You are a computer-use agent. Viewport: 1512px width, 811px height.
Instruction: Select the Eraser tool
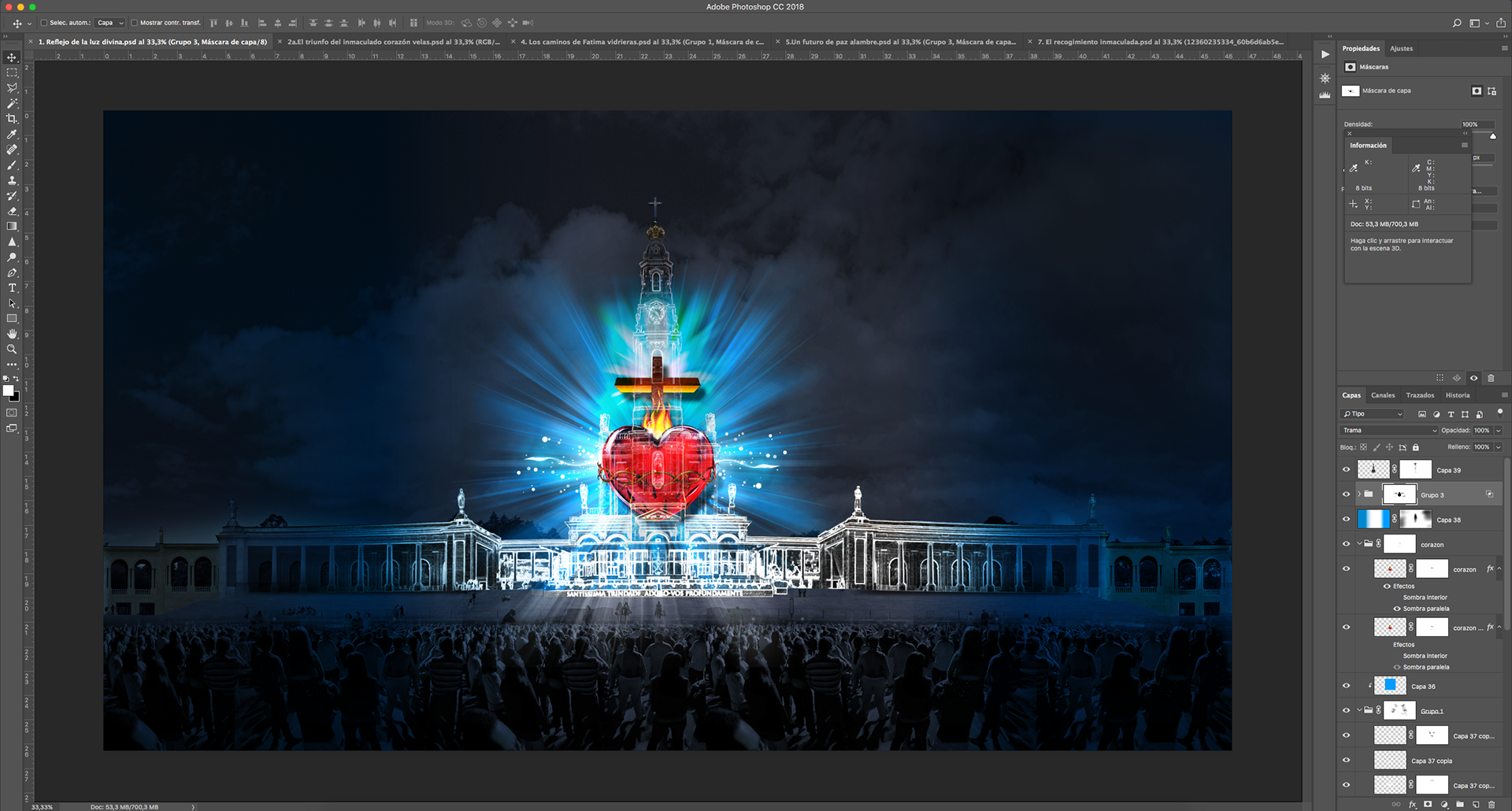click(12, 211)
